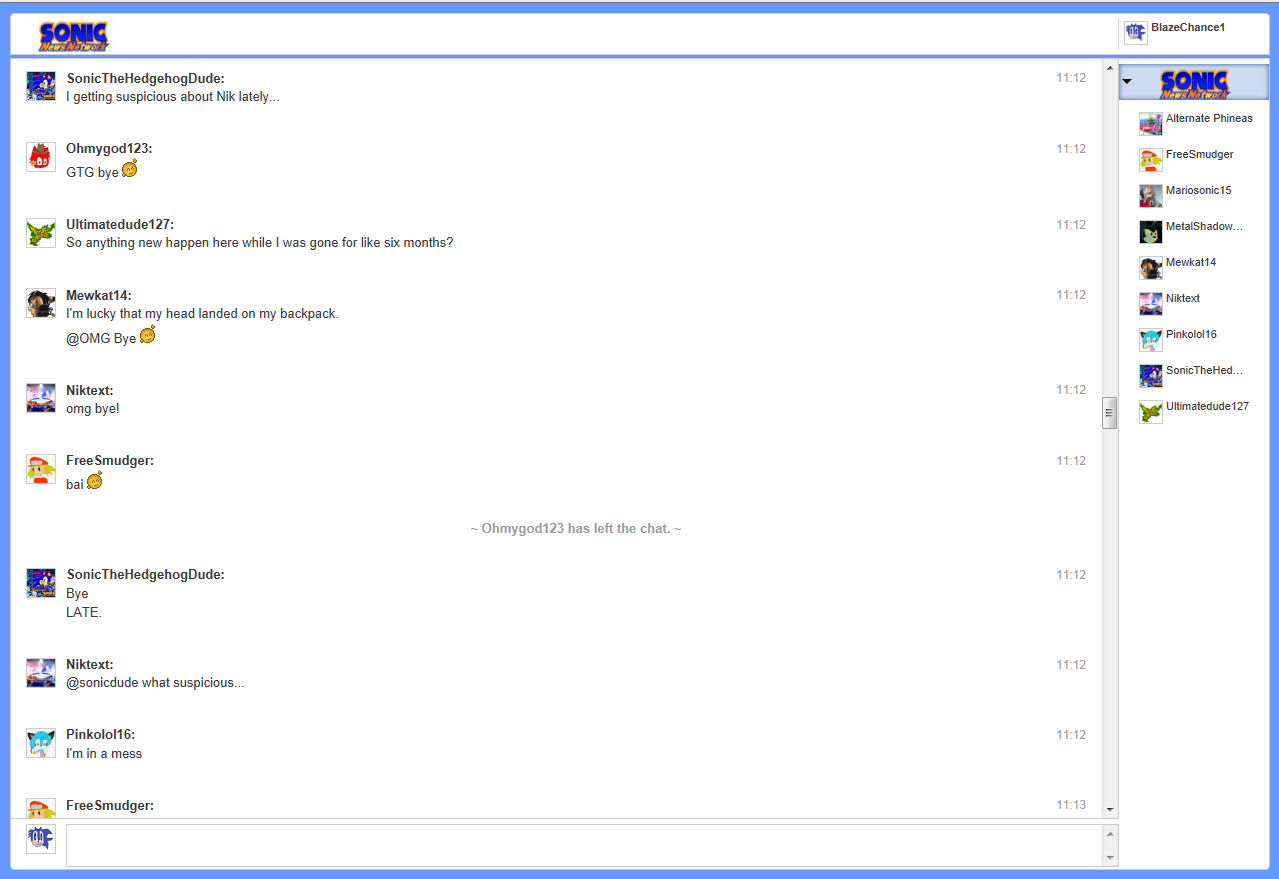Click the chat scrollbar thumb handle

point(1109,412)
